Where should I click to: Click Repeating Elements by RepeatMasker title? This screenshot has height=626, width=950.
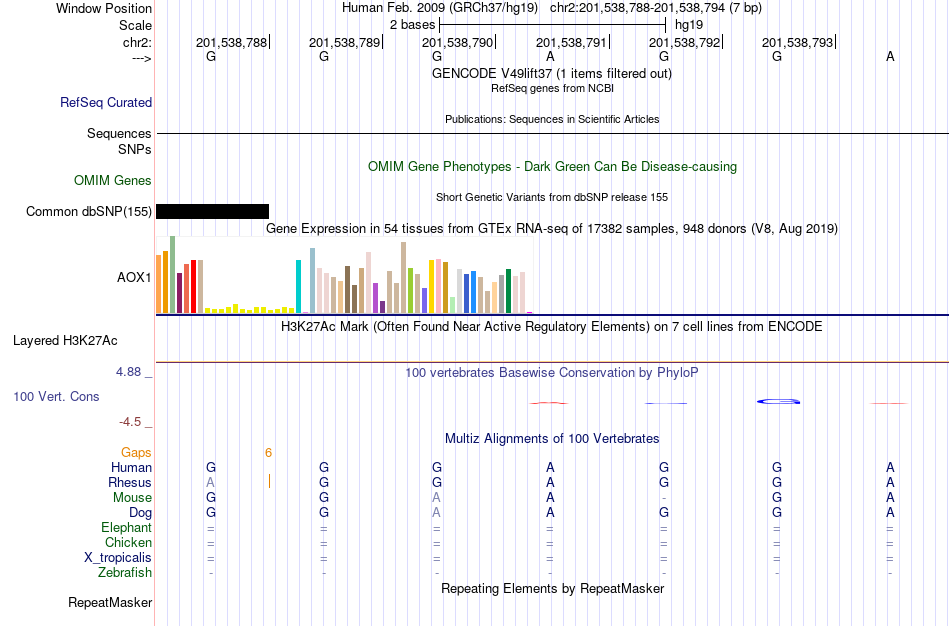pos(553,589)
